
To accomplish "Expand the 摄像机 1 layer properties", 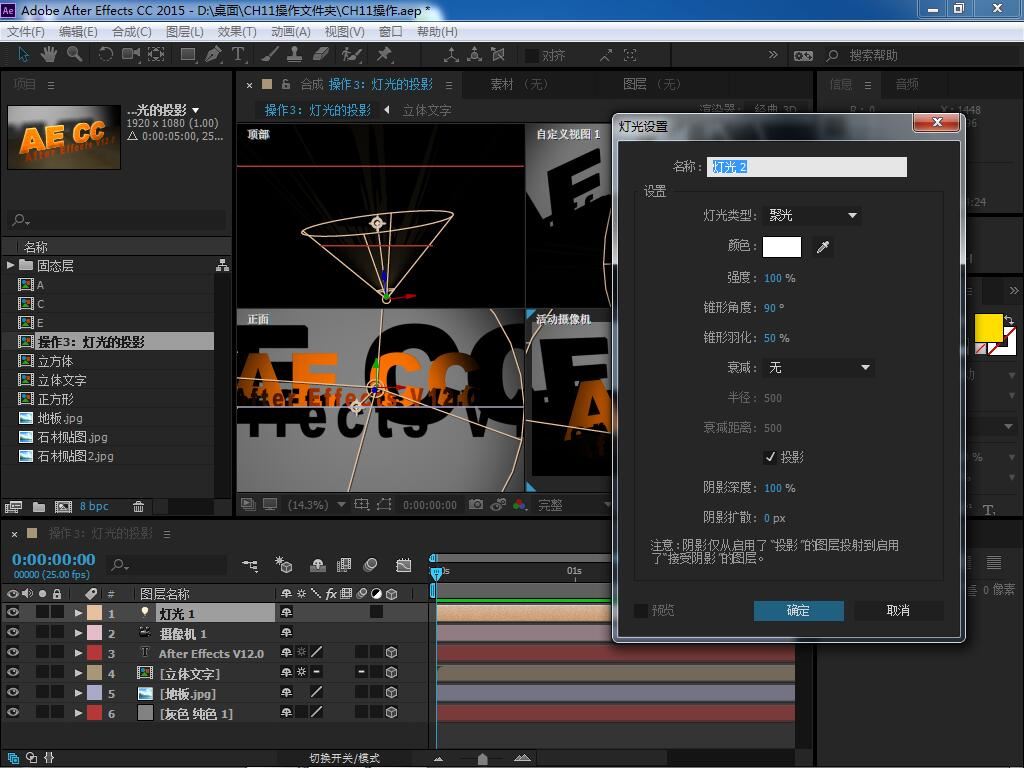I will [78, 633].
